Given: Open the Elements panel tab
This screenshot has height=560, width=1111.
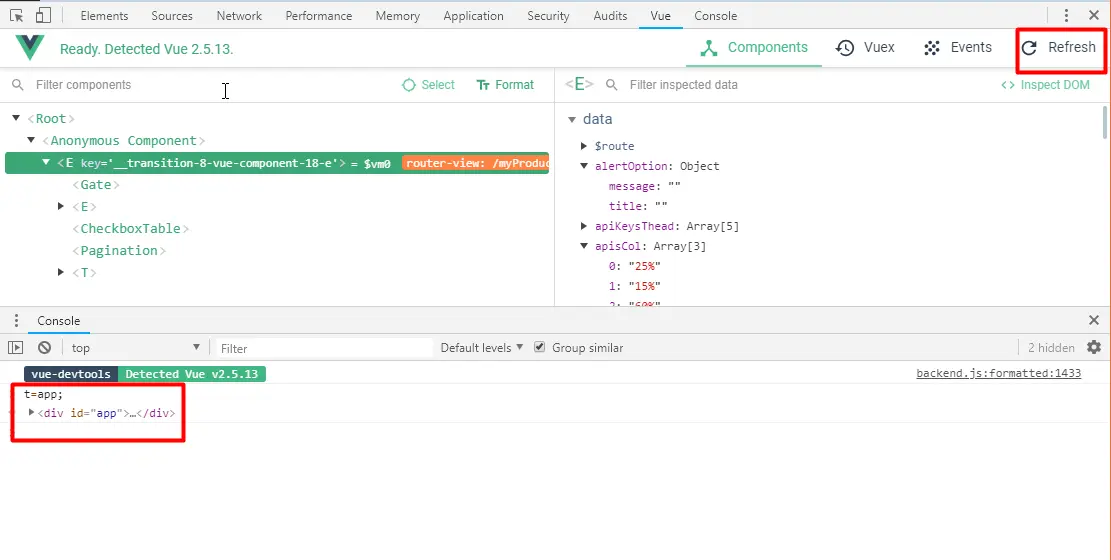Looking at the screenshot, I should point(104,16).
